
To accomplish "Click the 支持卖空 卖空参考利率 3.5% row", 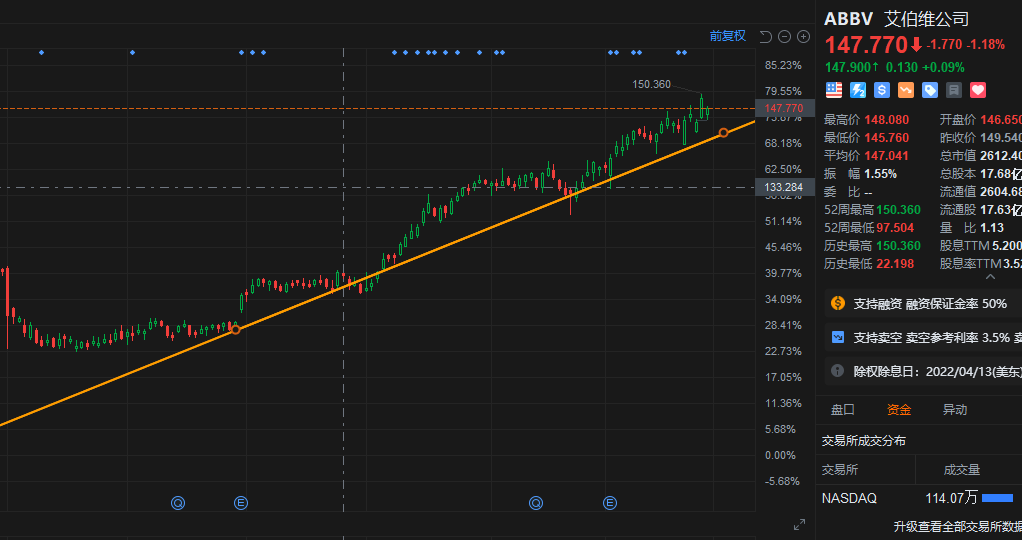I will [x=923, y=337].
